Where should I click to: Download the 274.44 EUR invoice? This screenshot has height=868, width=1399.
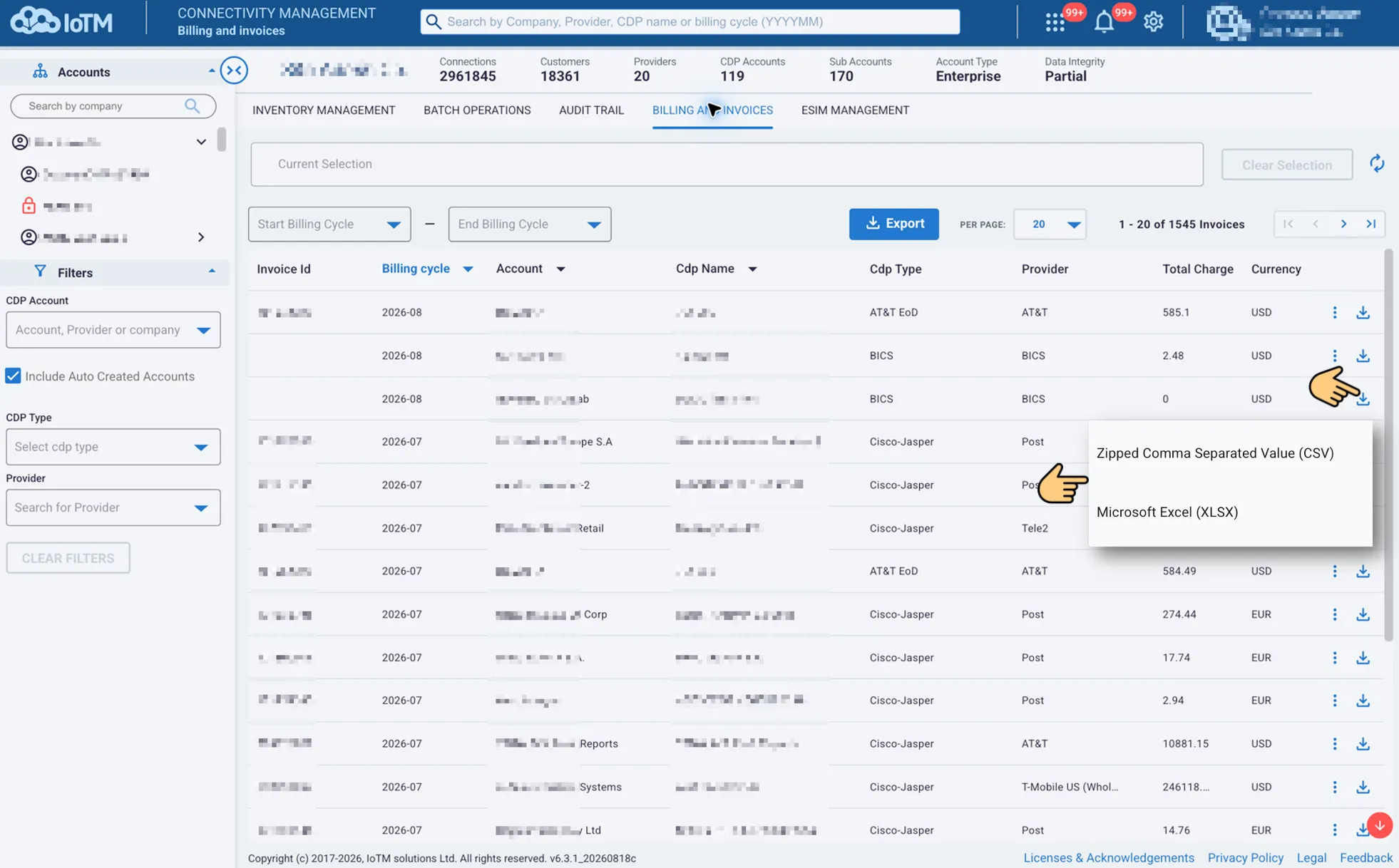coord(1363,614)
